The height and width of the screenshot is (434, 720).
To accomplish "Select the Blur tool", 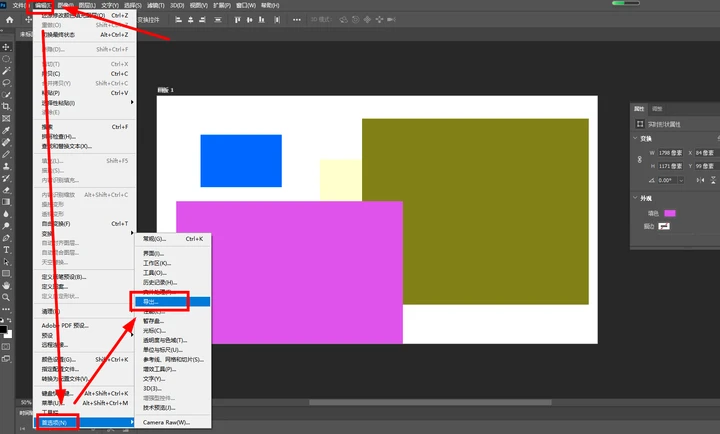I will pos(6,214).
